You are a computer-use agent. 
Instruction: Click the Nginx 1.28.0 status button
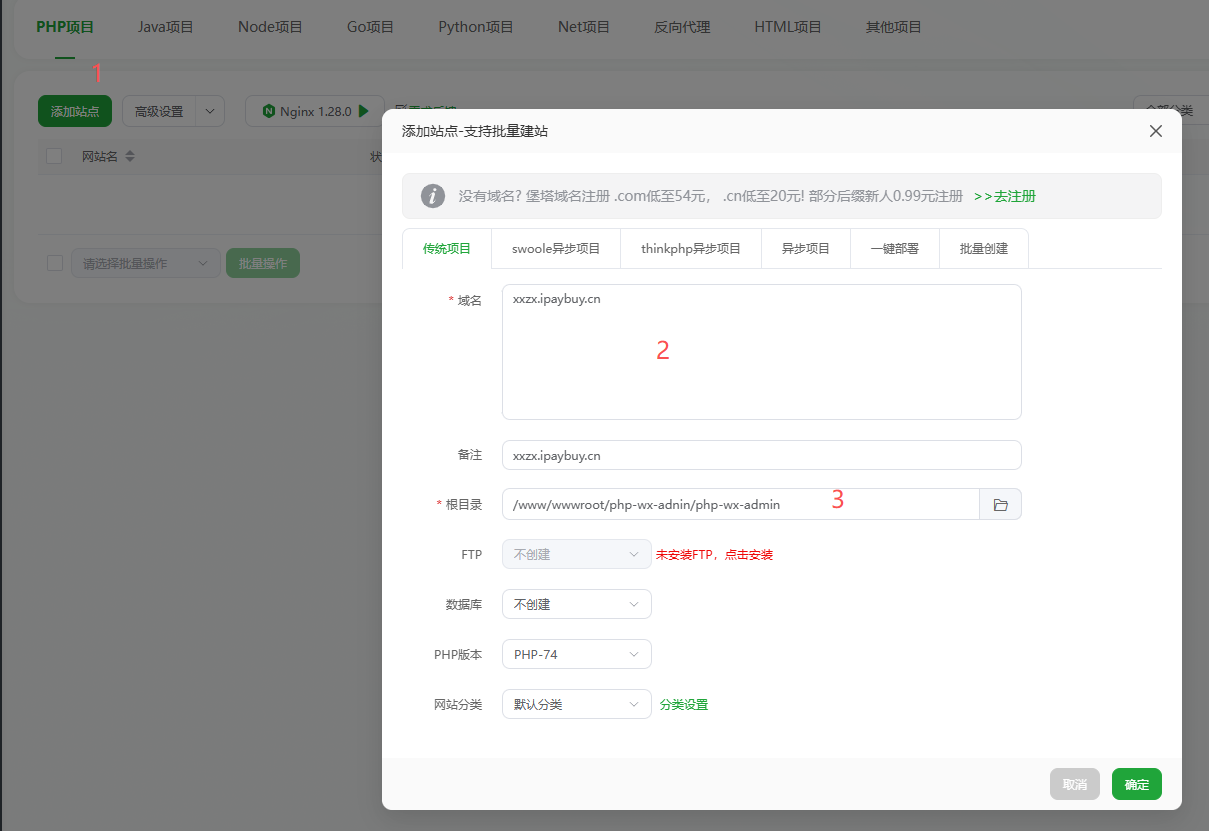pos(314,111)
